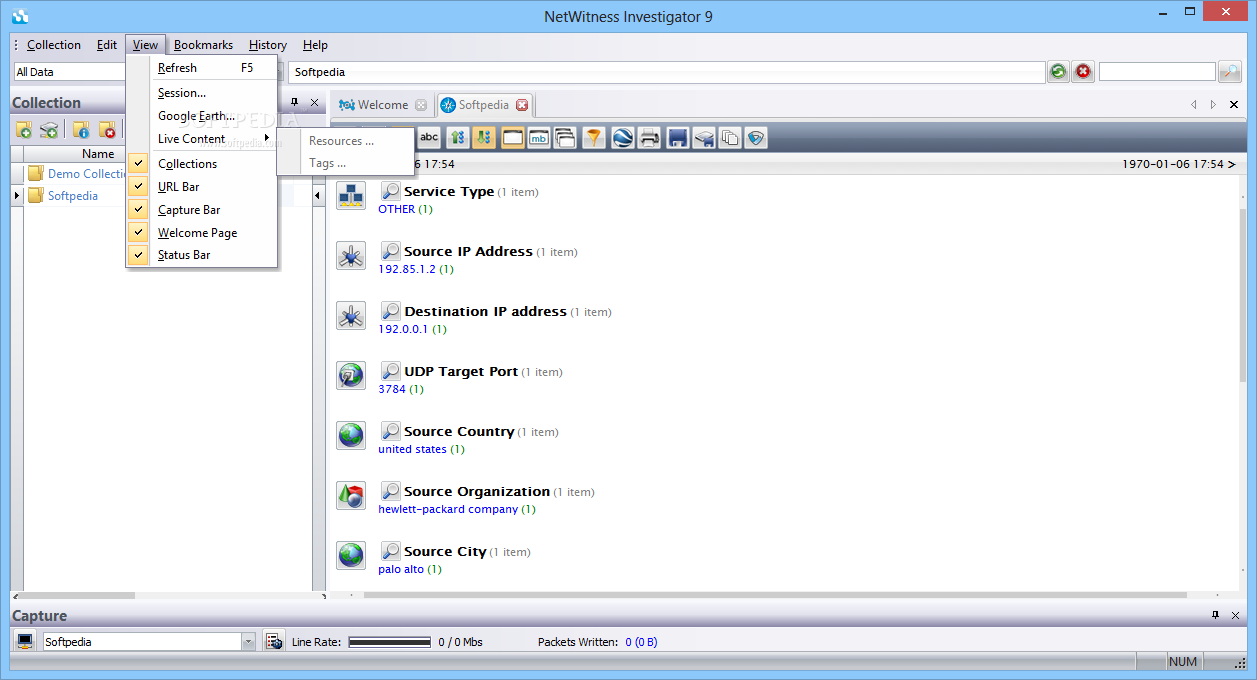
Task: Click the Line Rate progress bar
Action: point(389,642)
